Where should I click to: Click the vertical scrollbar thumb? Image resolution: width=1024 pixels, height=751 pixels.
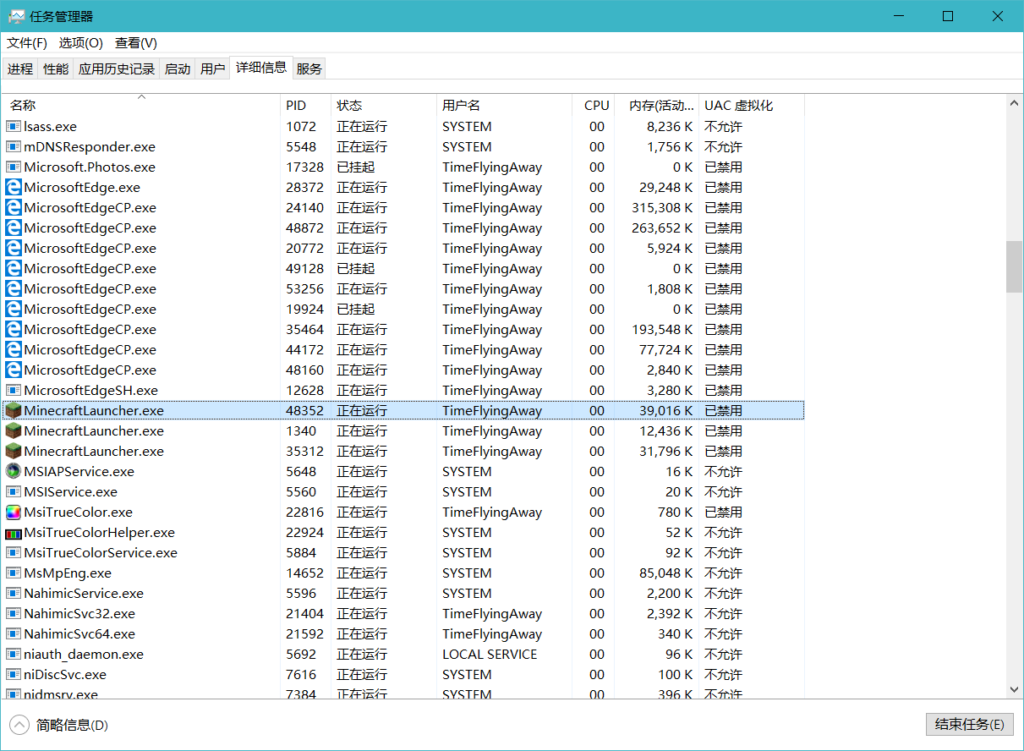(x=1014, y=266)
